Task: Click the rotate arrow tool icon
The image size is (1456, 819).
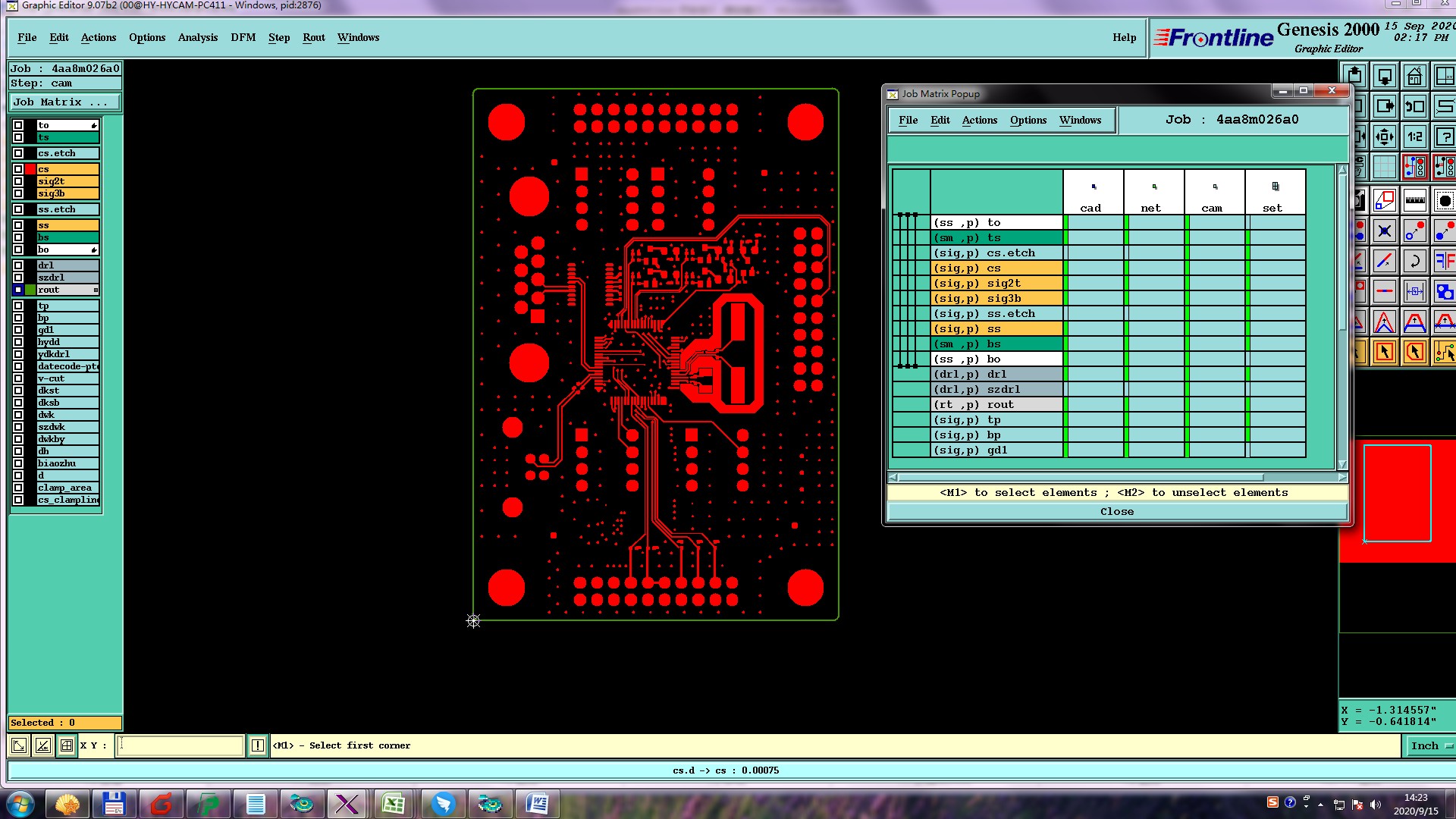Action: pos(1414,262)
